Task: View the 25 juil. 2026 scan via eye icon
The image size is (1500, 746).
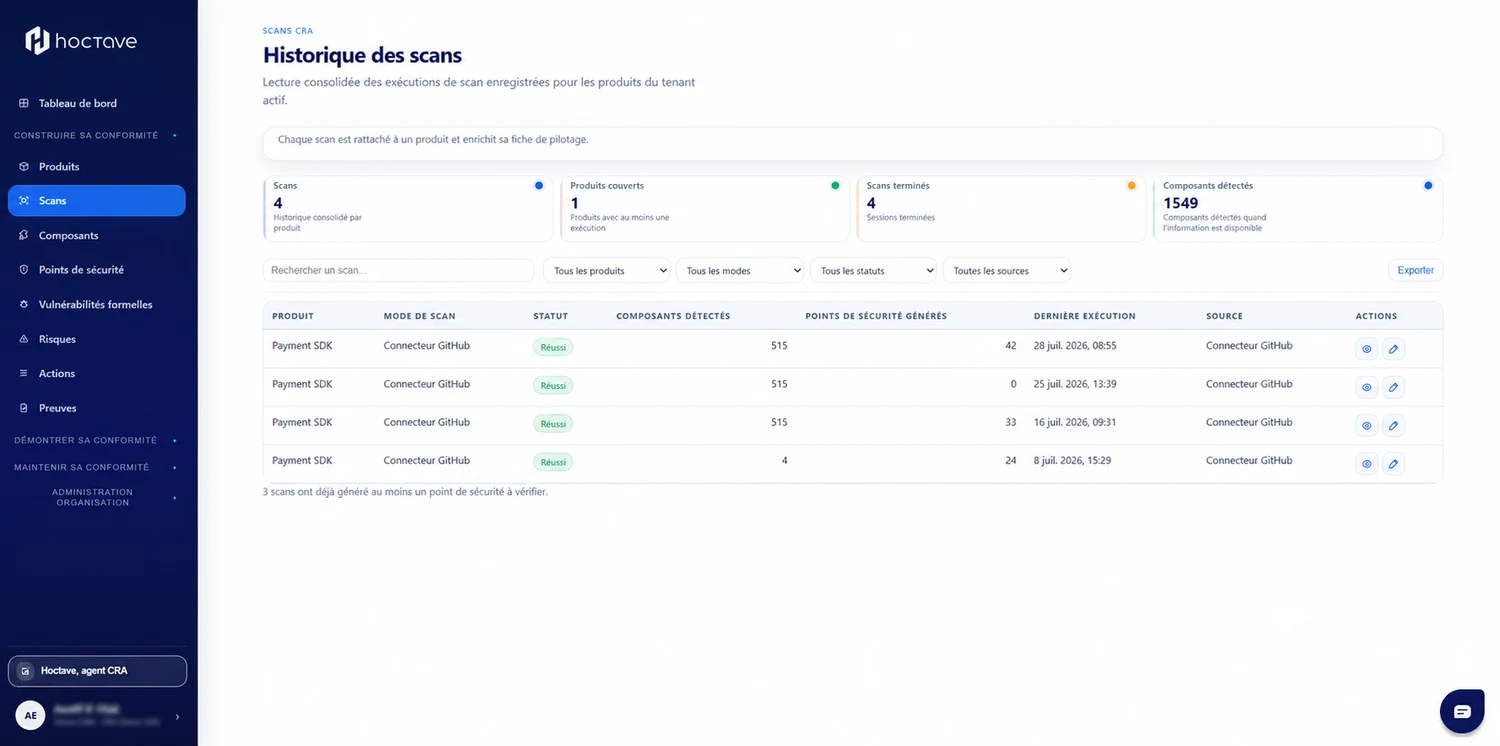Action: tap(1366, 387)
